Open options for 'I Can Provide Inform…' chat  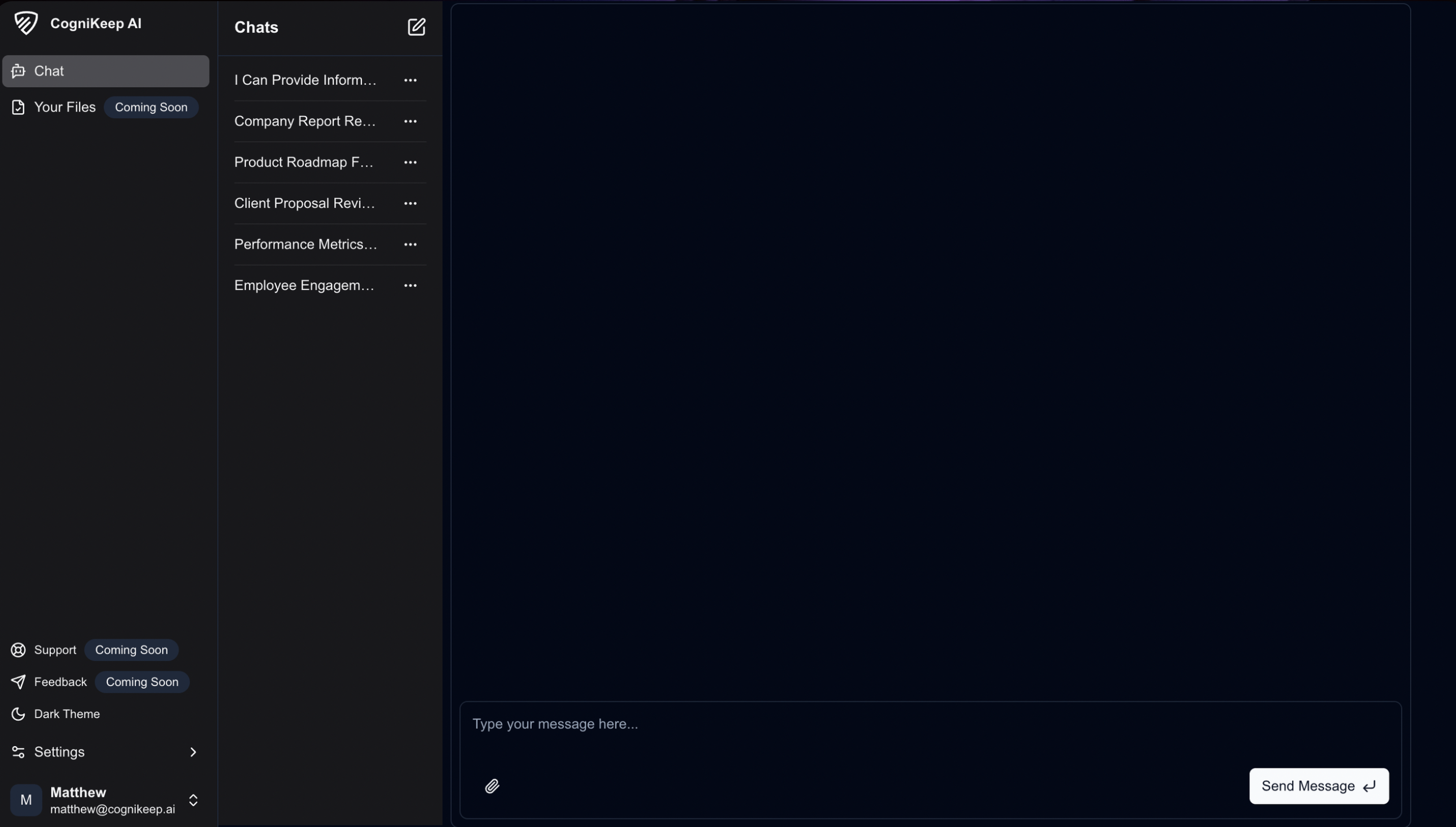coord(410,80)
